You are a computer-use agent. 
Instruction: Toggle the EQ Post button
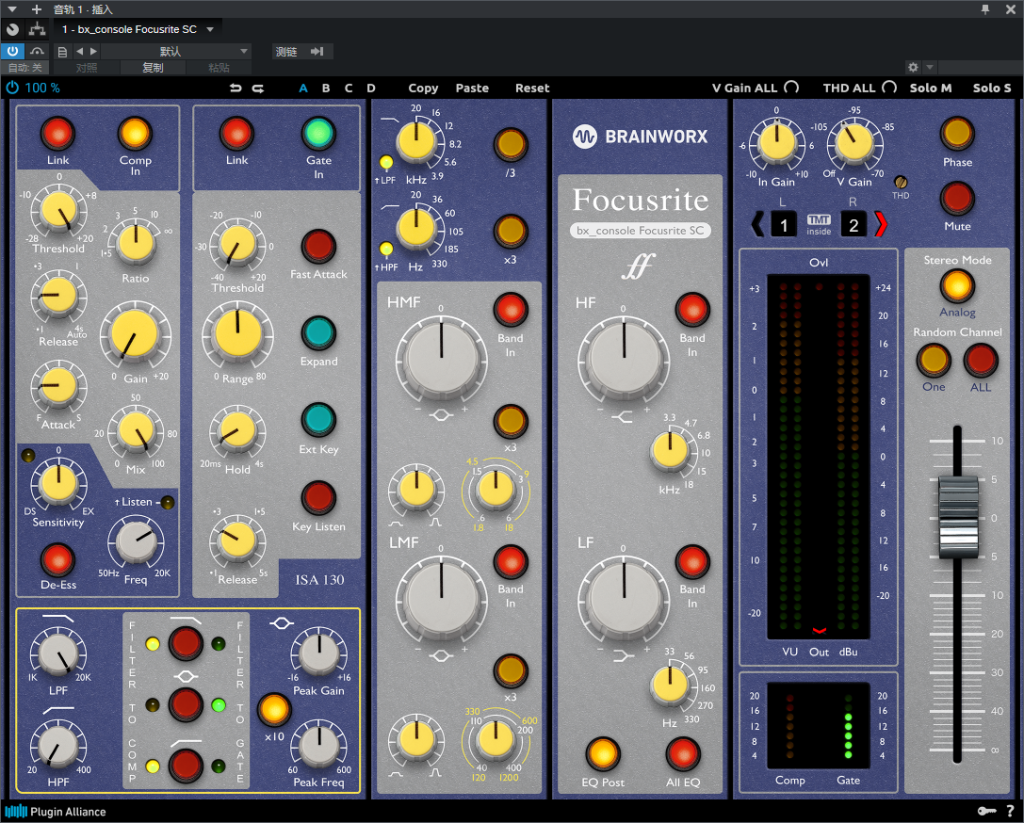click(x=602, y=754)
